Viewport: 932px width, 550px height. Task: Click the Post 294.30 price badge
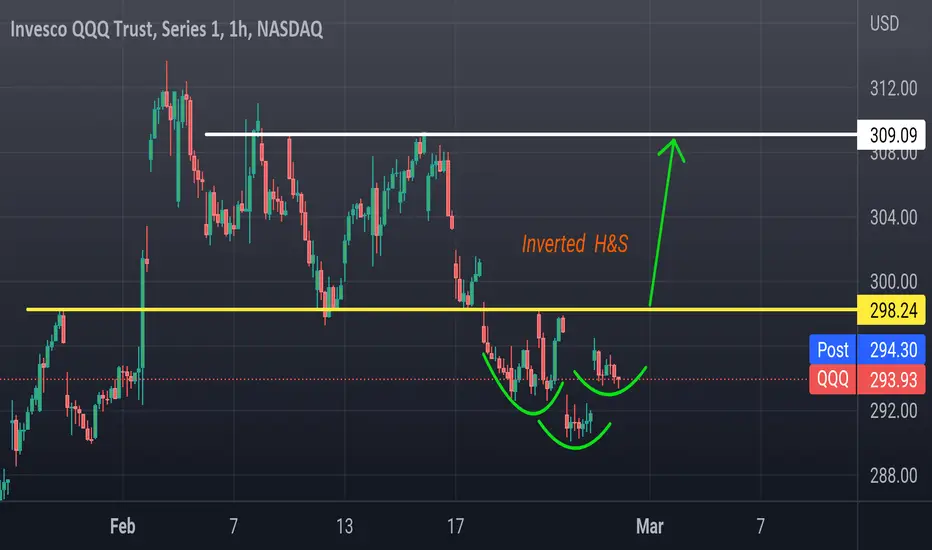coord(867,350)
